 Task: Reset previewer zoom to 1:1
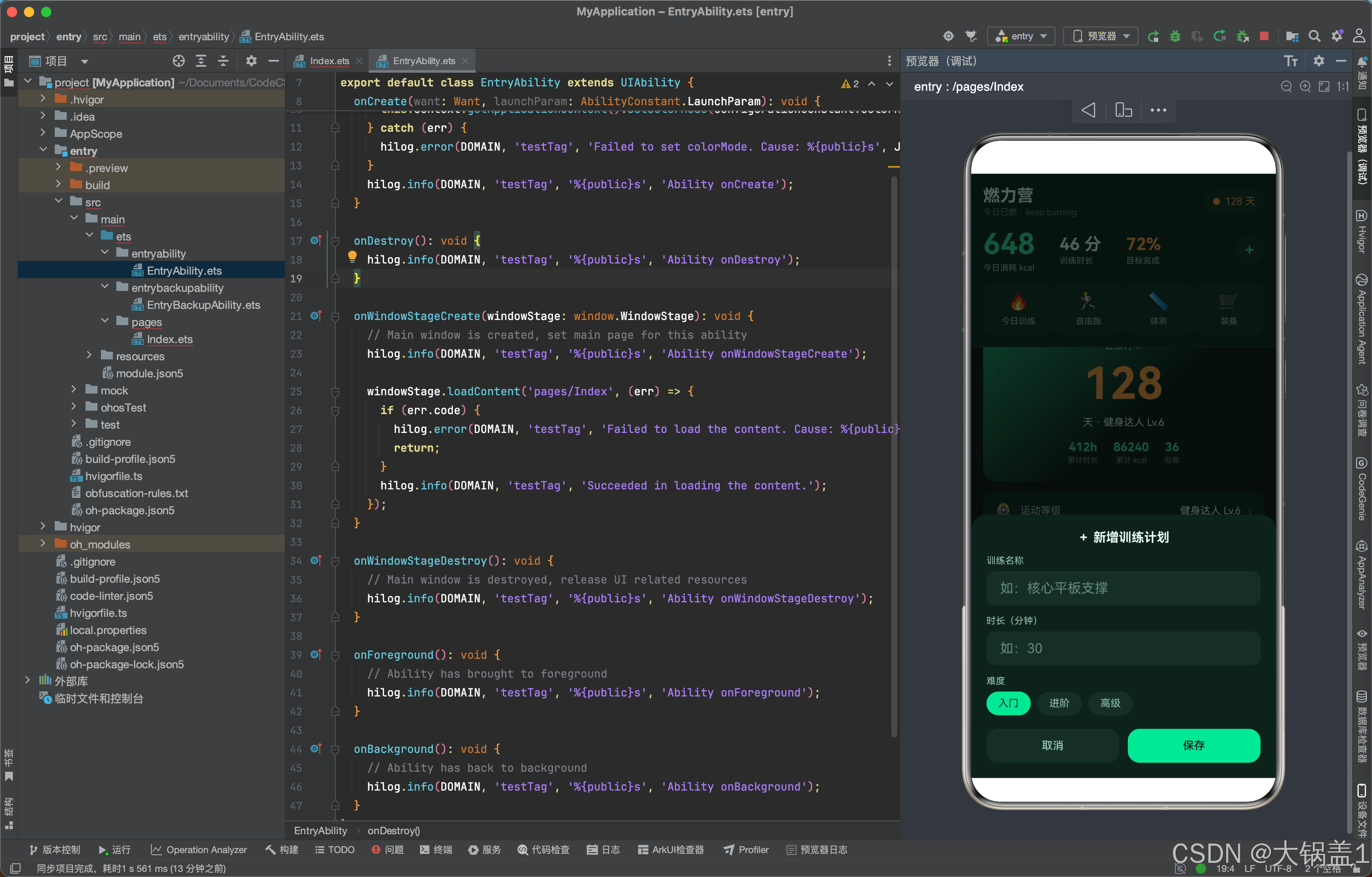(1343, 86)
